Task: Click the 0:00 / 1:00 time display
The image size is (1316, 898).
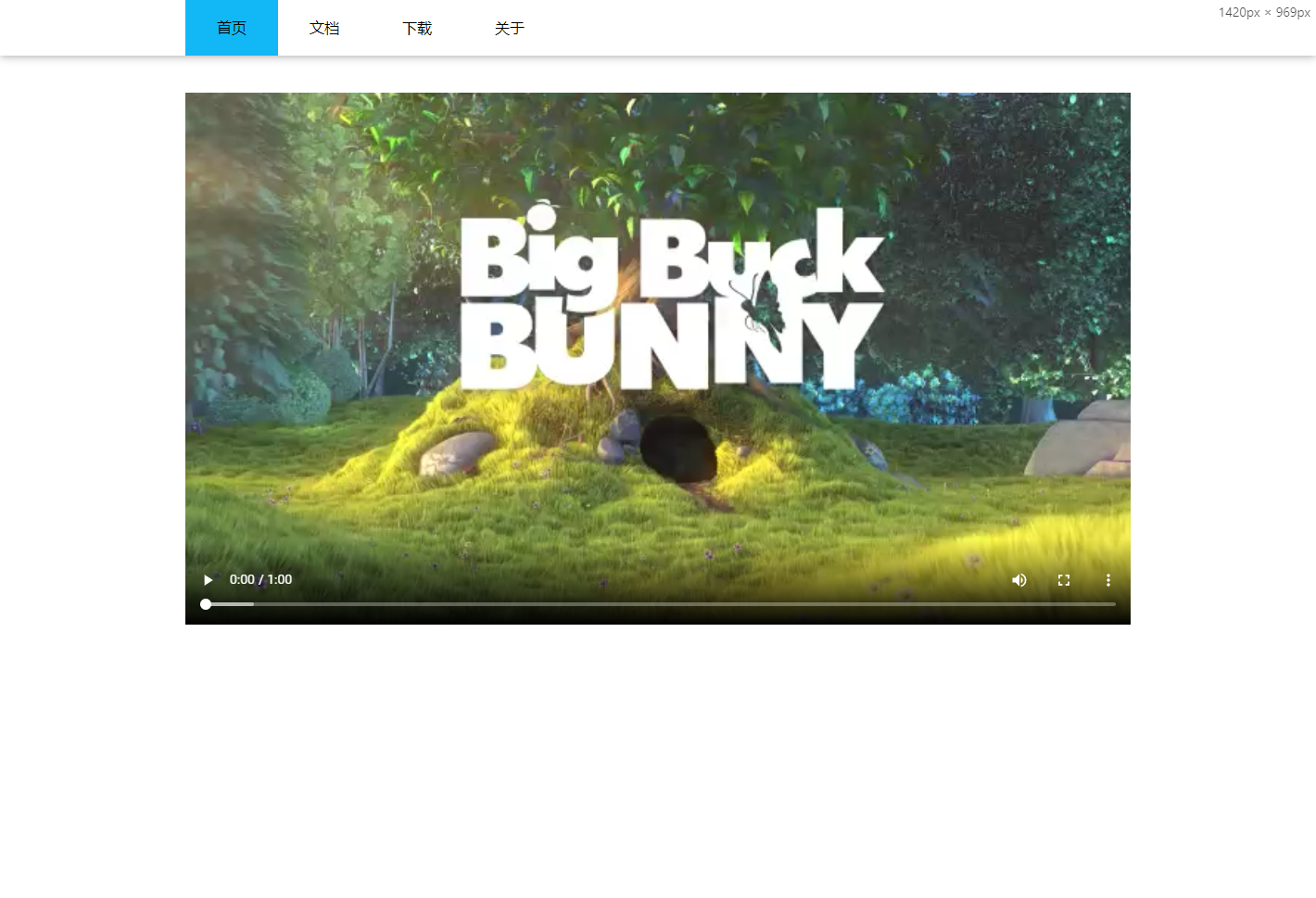Action: [x=260, y=580]
